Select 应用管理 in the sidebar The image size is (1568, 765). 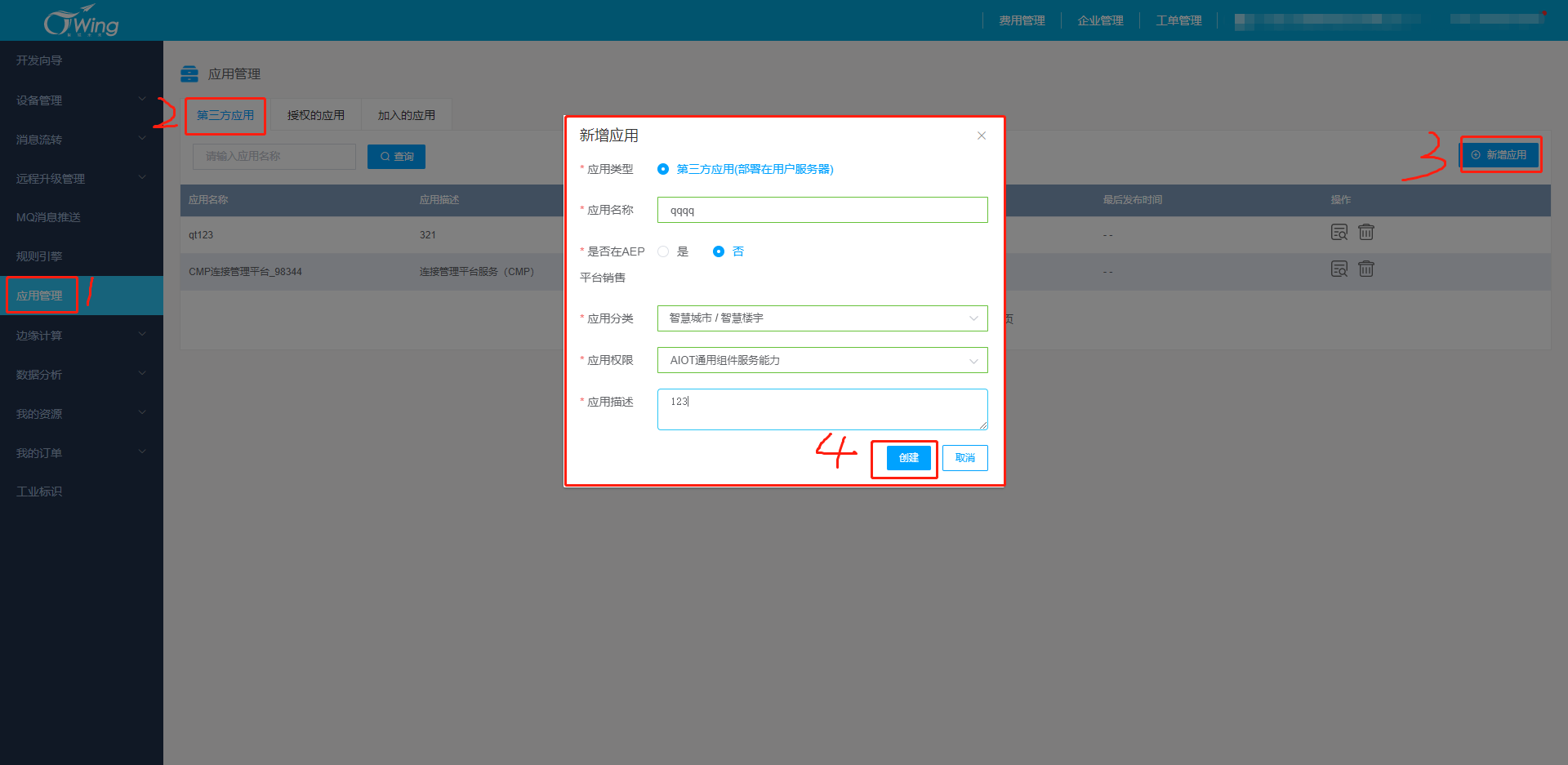tap(82, 296)
